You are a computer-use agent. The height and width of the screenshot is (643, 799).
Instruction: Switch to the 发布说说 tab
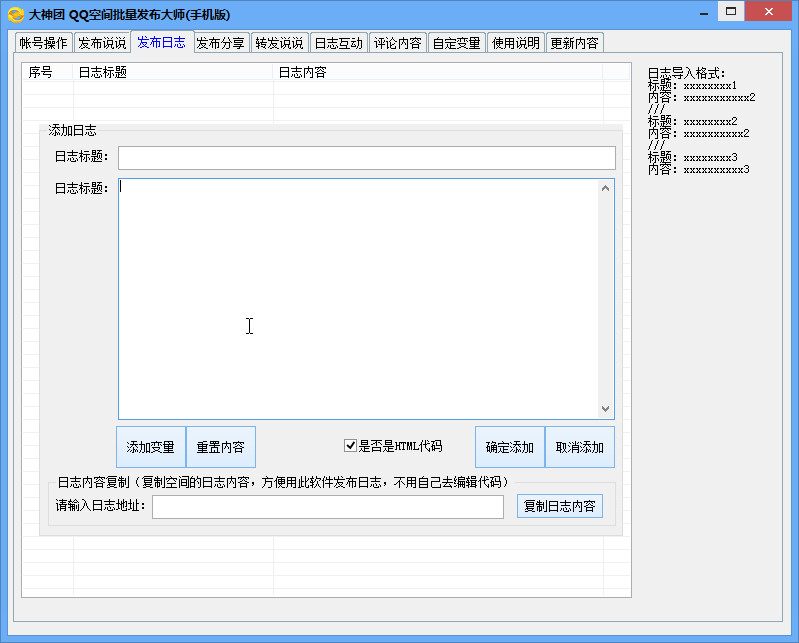(x=102, y=43)
